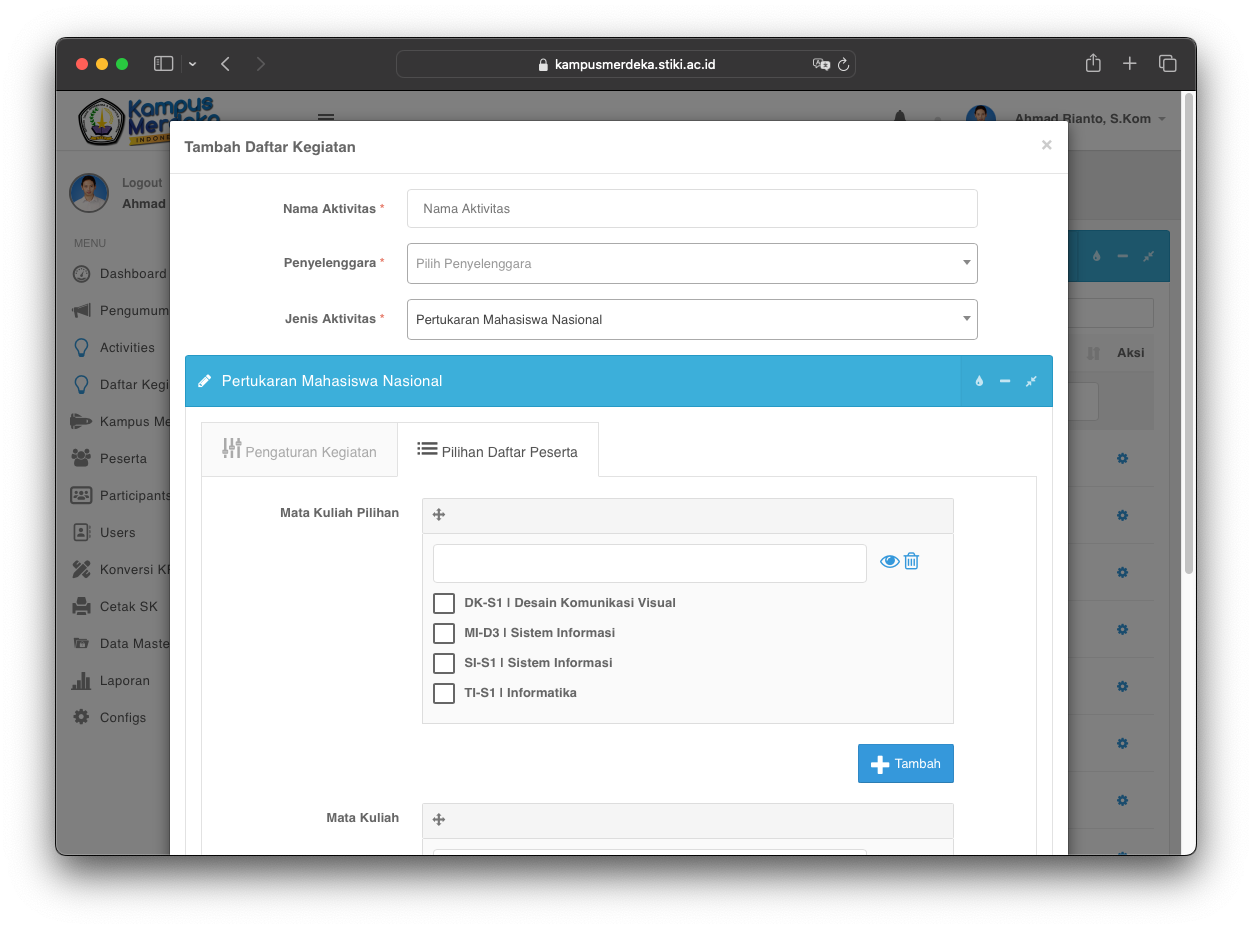Click the Nama Aktivitas input field
The image size is (1252, 929).
692,209
